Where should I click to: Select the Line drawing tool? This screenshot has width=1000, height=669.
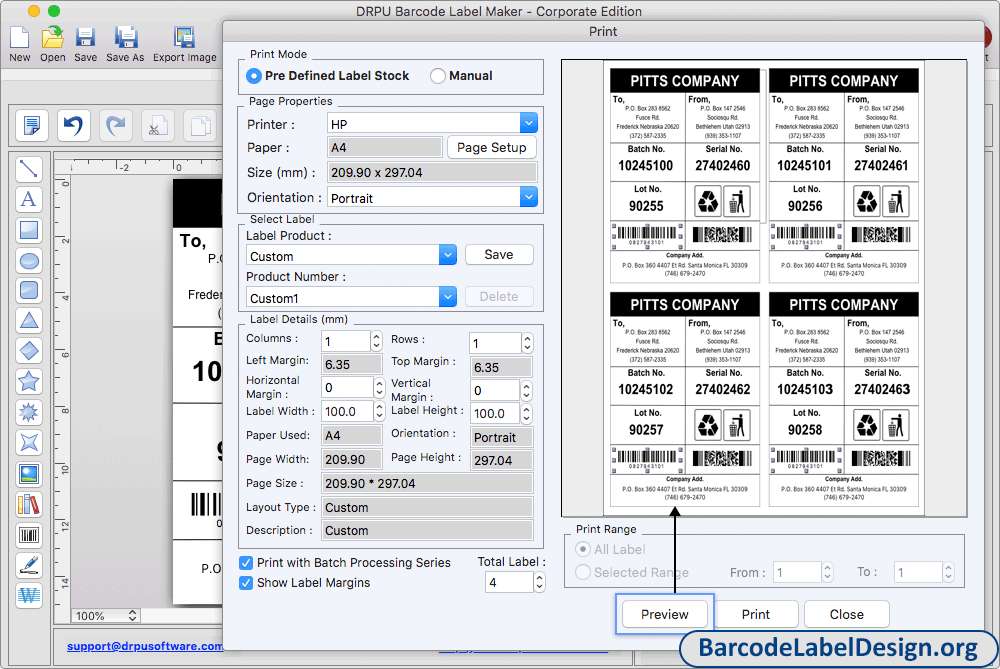(29, 168)
